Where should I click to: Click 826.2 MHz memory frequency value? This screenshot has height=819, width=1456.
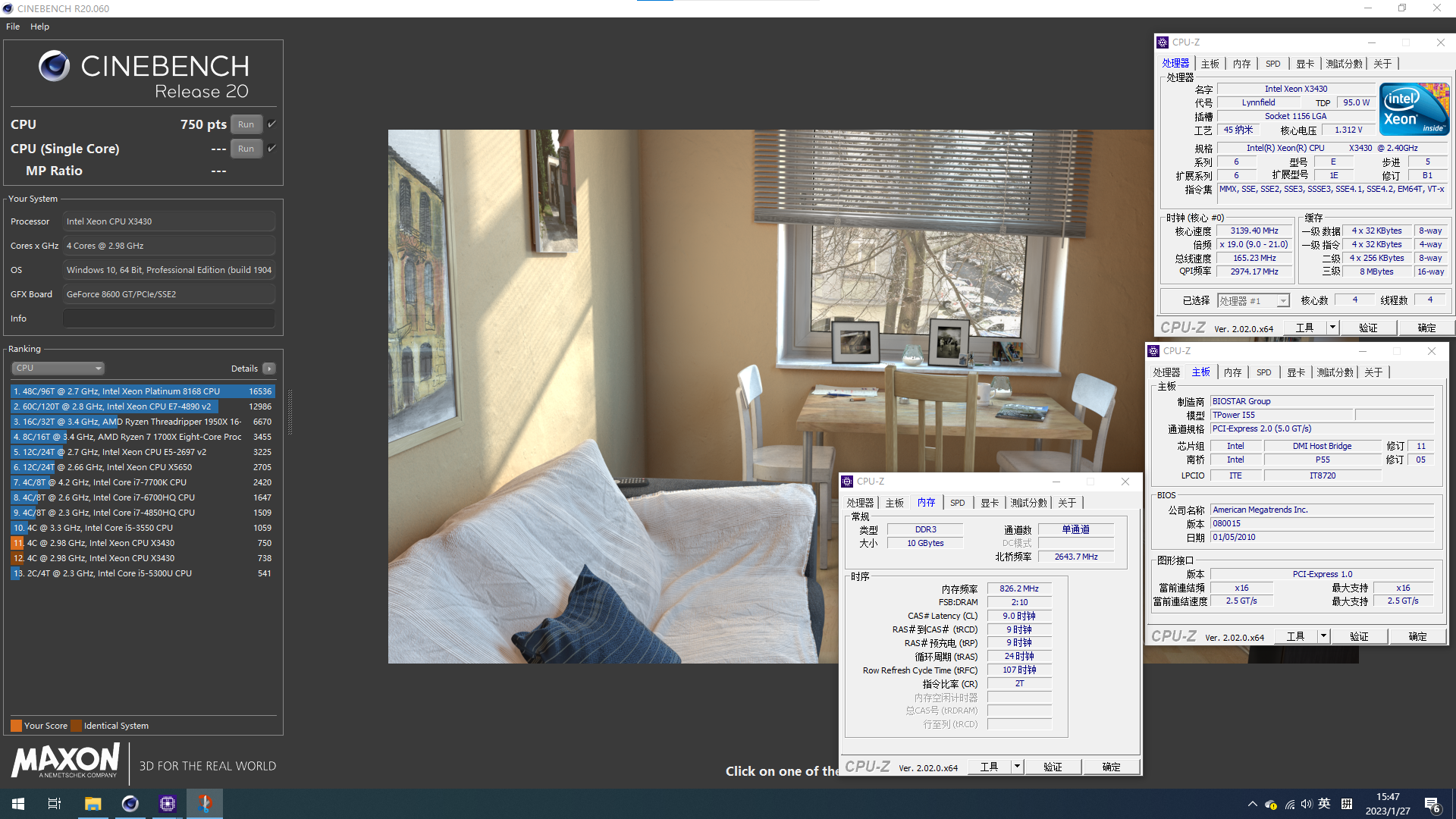(x=1019, y=588)
